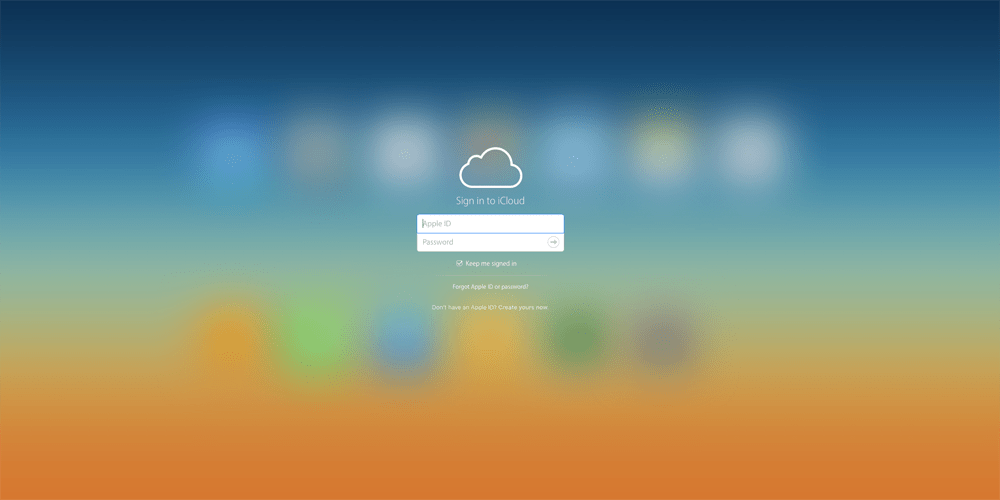Focus the Apple ID input field
1000x500 pixels.
[x=490, y=224]
